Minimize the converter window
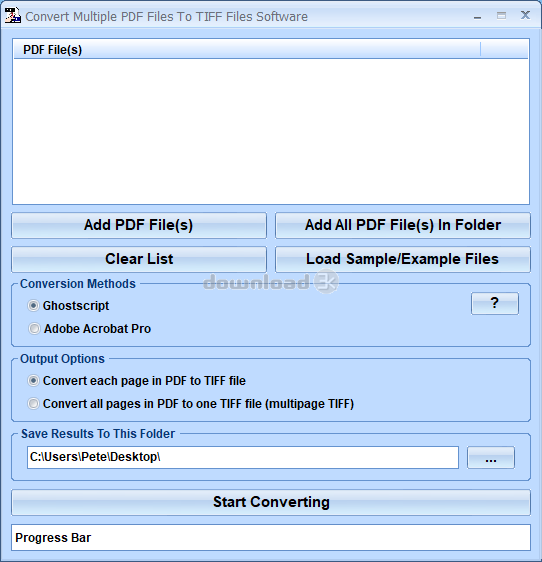This screenshot has height=562, width=542. click(477, 16)
